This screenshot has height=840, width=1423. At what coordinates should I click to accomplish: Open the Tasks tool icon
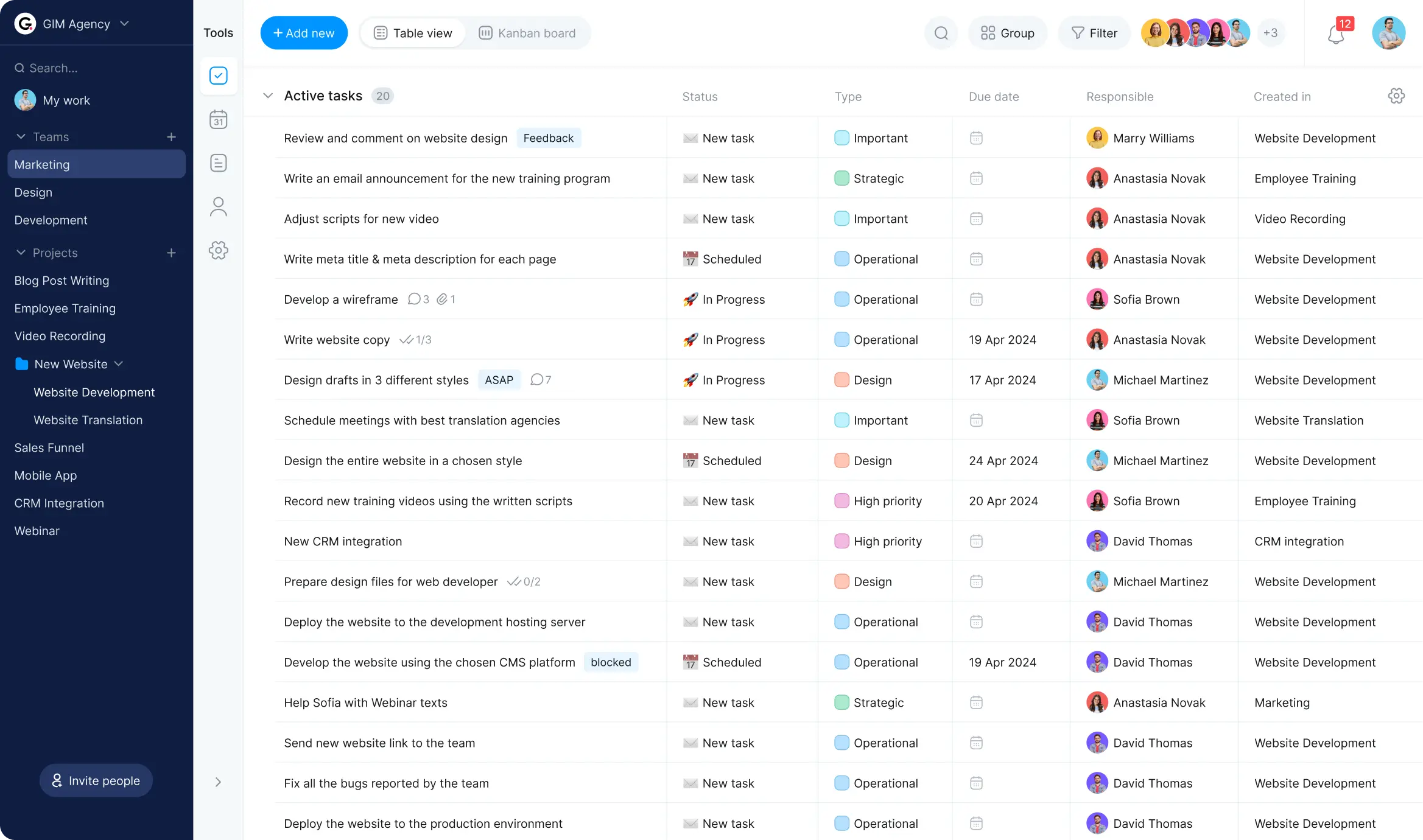click(x=218, y=75)
